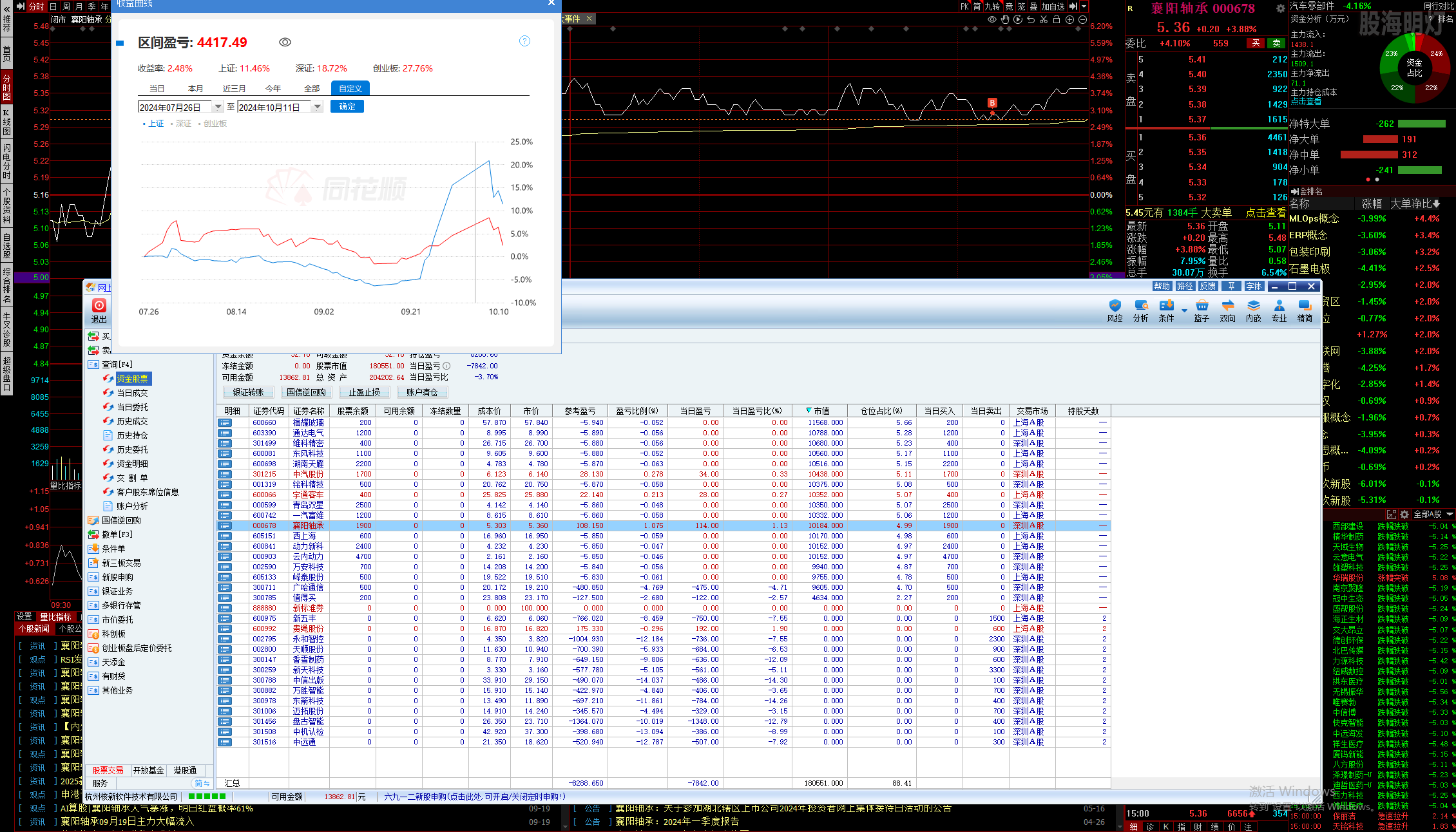
Task: Click the B marker on the intraday chart
Action: (992, 103)
